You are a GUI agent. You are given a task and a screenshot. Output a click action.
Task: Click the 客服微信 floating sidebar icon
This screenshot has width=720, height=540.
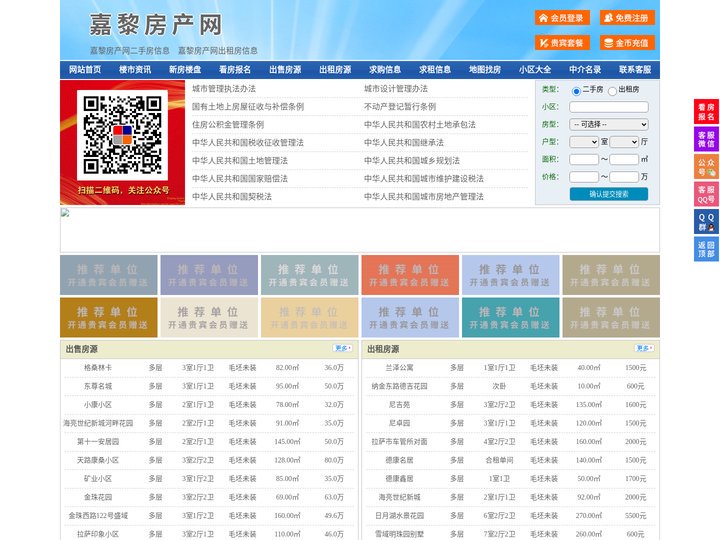[706, 139]
